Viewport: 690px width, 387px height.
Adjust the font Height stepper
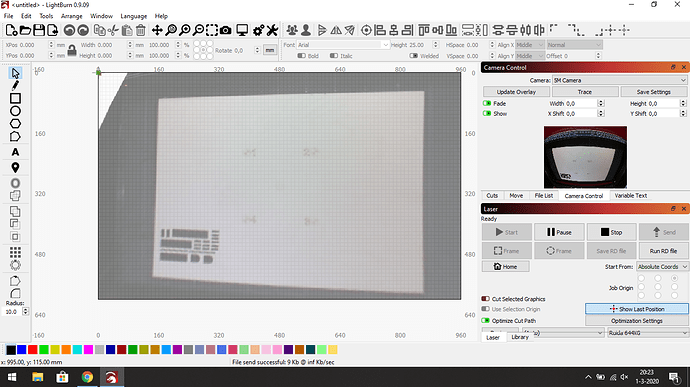click(x=436, y=44)
